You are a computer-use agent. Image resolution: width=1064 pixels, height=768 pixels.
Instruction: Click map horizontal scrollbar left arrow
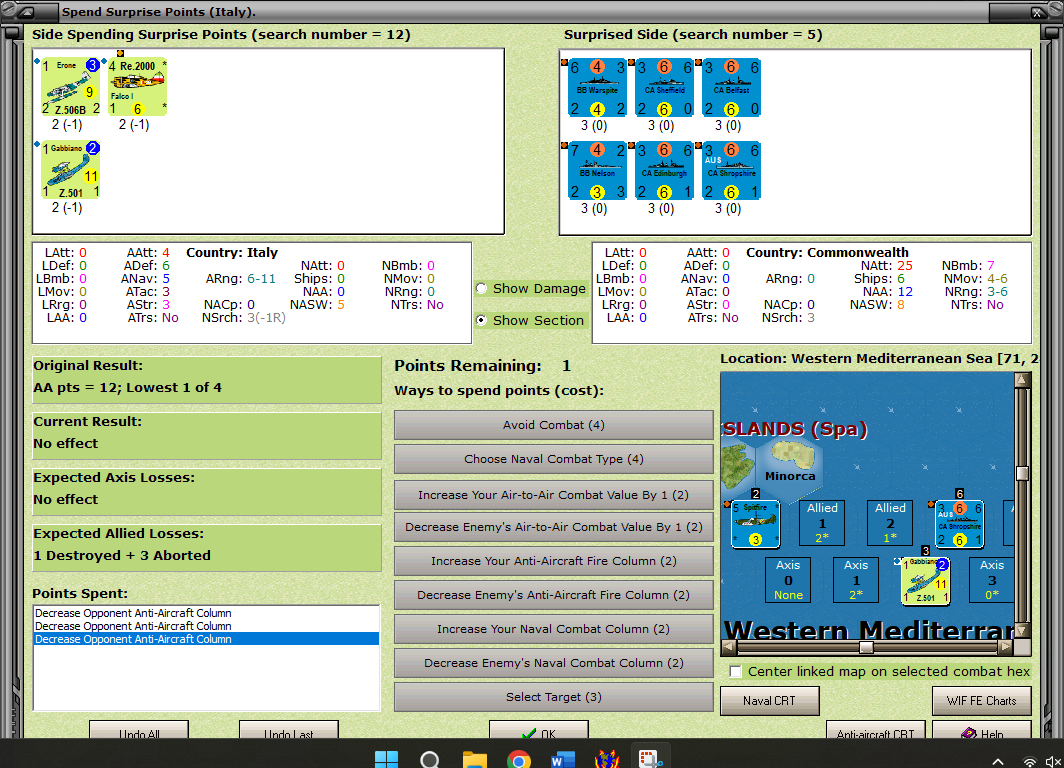[x=729, y=647]
